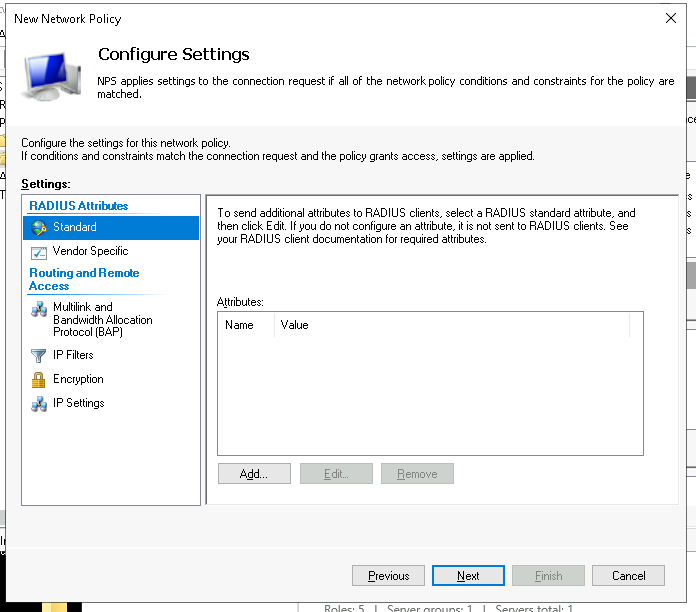Click the Encryption padlock icon

39,380
